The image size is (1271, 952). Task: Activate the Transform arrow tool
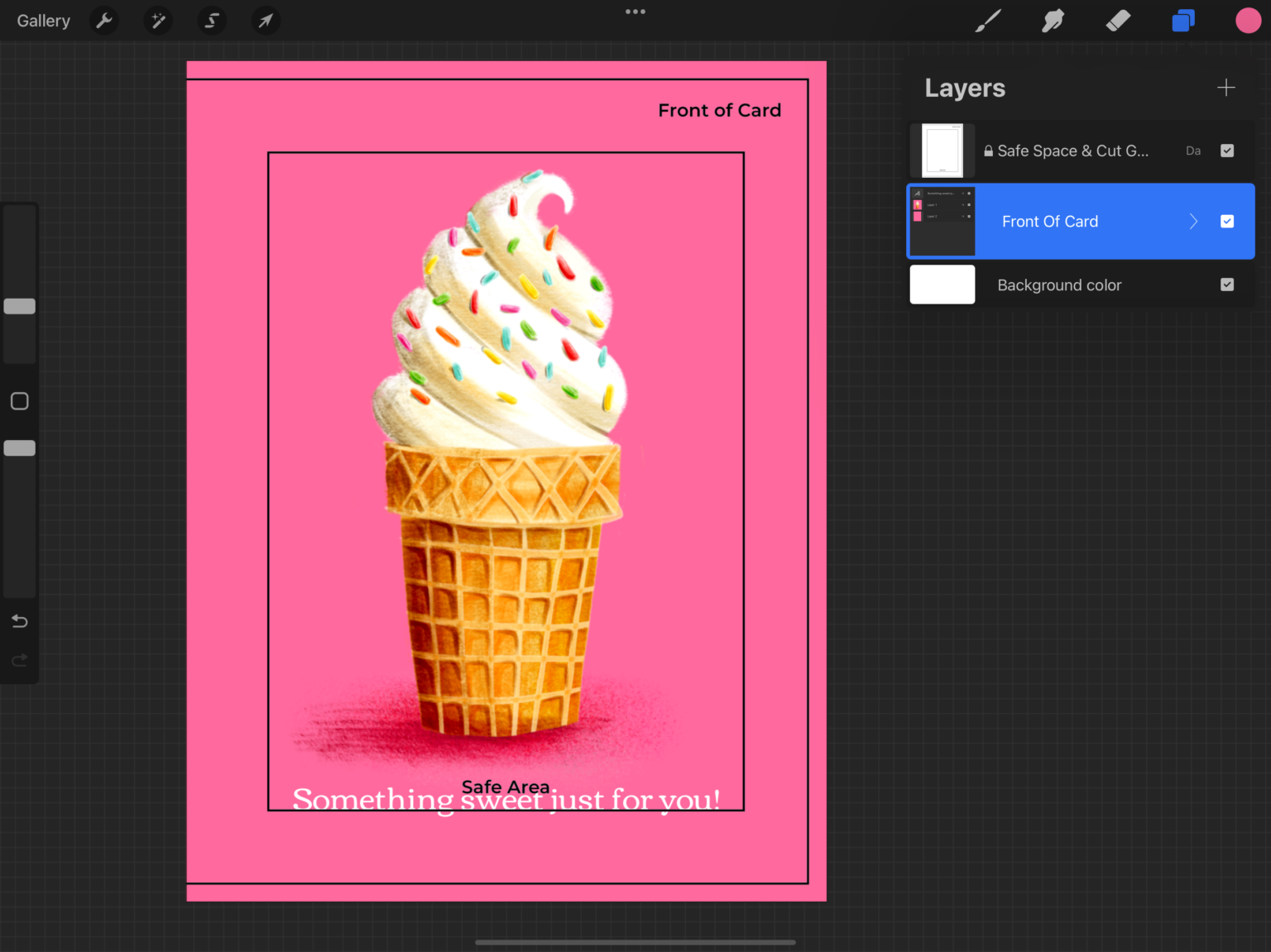pyautogui.click(x=266, y=20)
